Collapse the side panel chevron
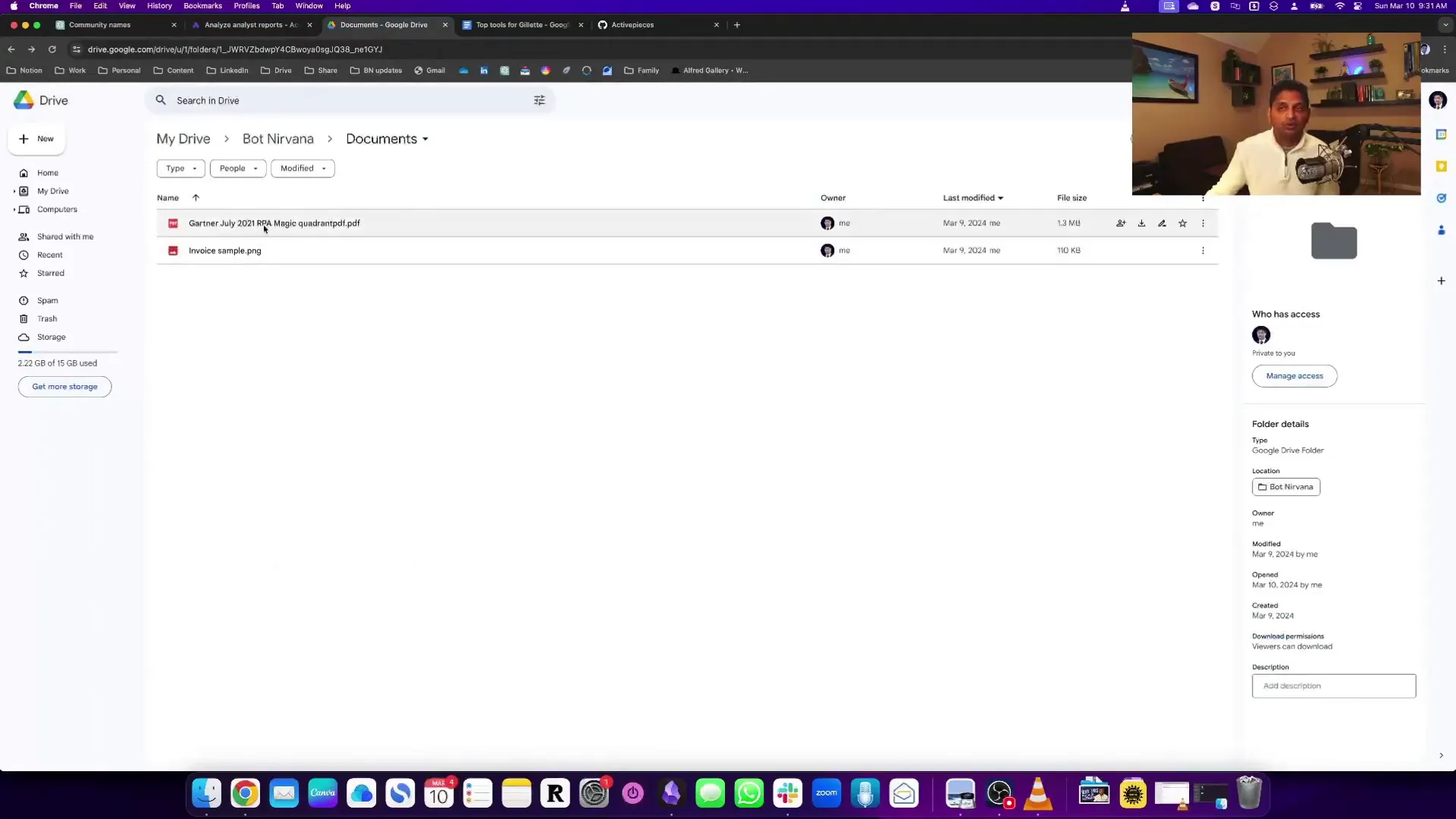 [1441, 755]
